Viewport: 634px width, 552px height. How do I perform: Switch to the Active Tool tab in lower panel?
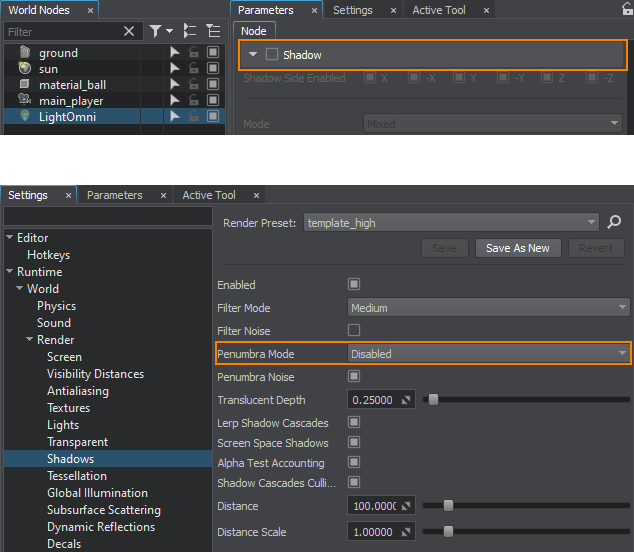[x=208, y=195]
